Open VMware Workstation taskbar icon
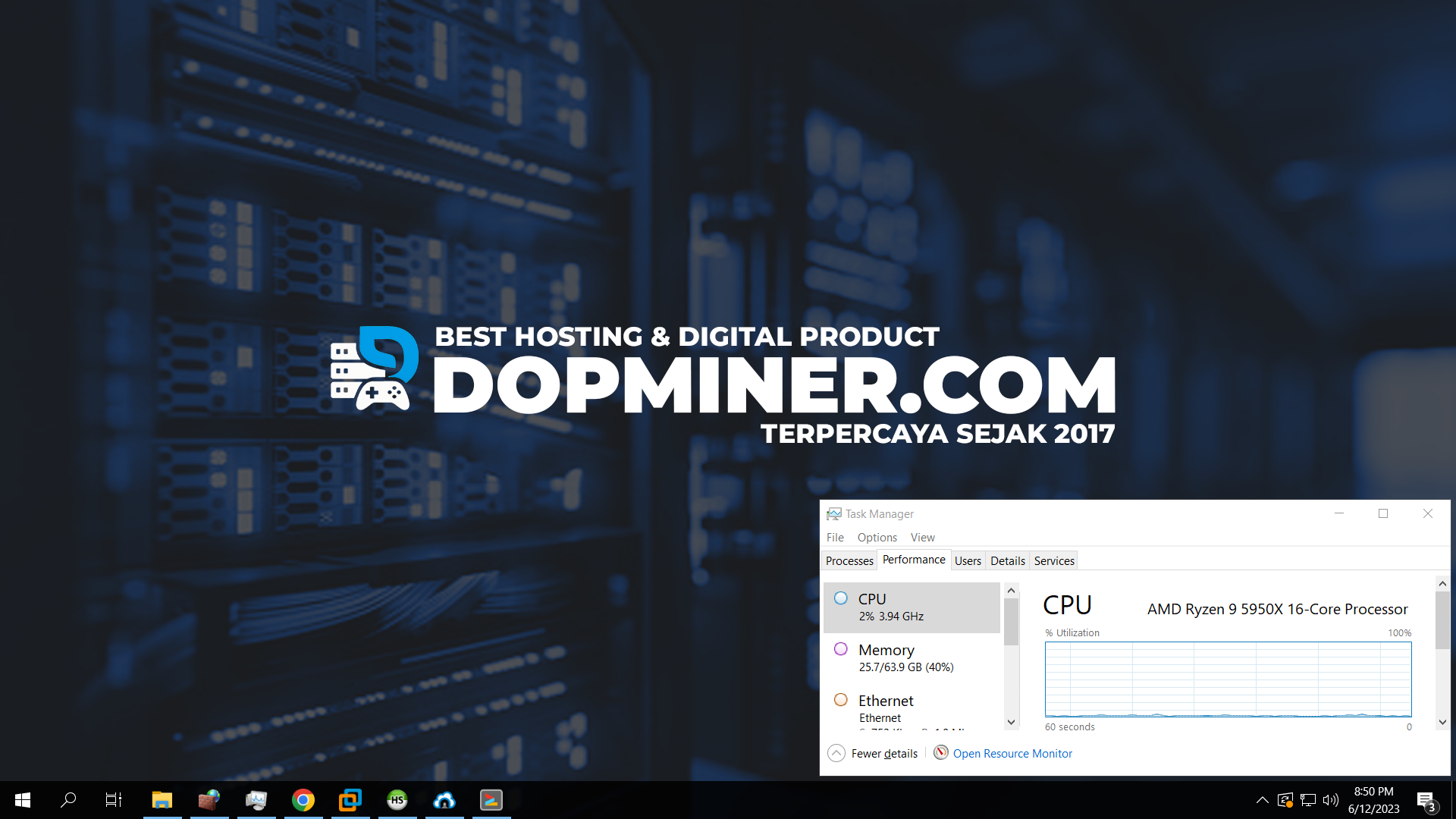This screenshot has height=819, width=1456. click(x=350, y=800)
